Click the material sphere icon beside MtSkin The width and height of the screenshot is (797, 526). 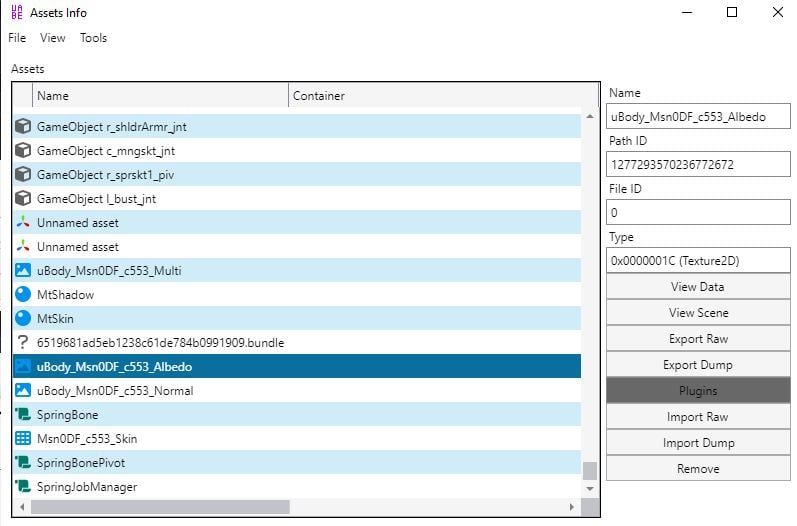(x=23, y=318)
